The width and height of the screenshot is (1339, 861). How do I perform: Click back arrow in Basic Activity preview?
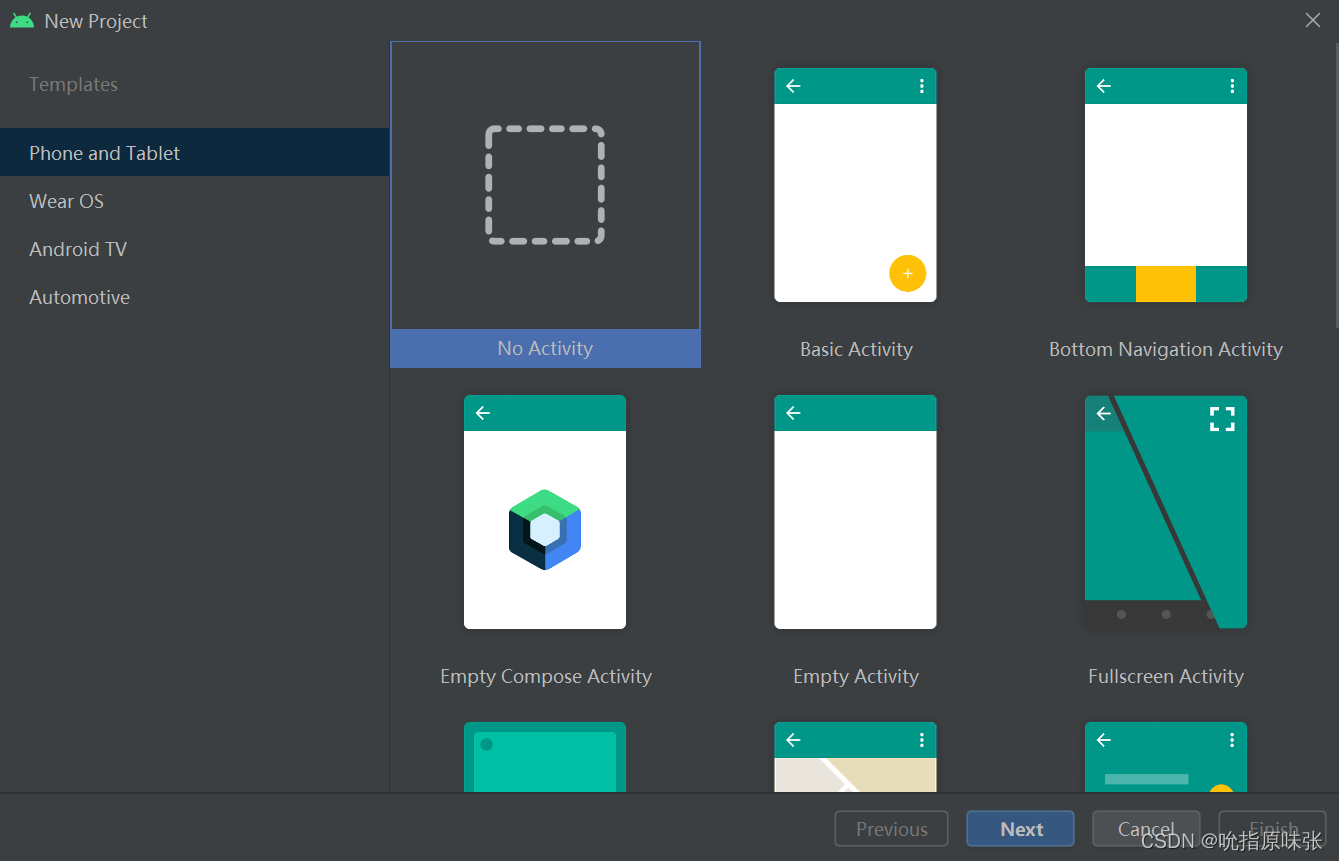tap(793, 86)
